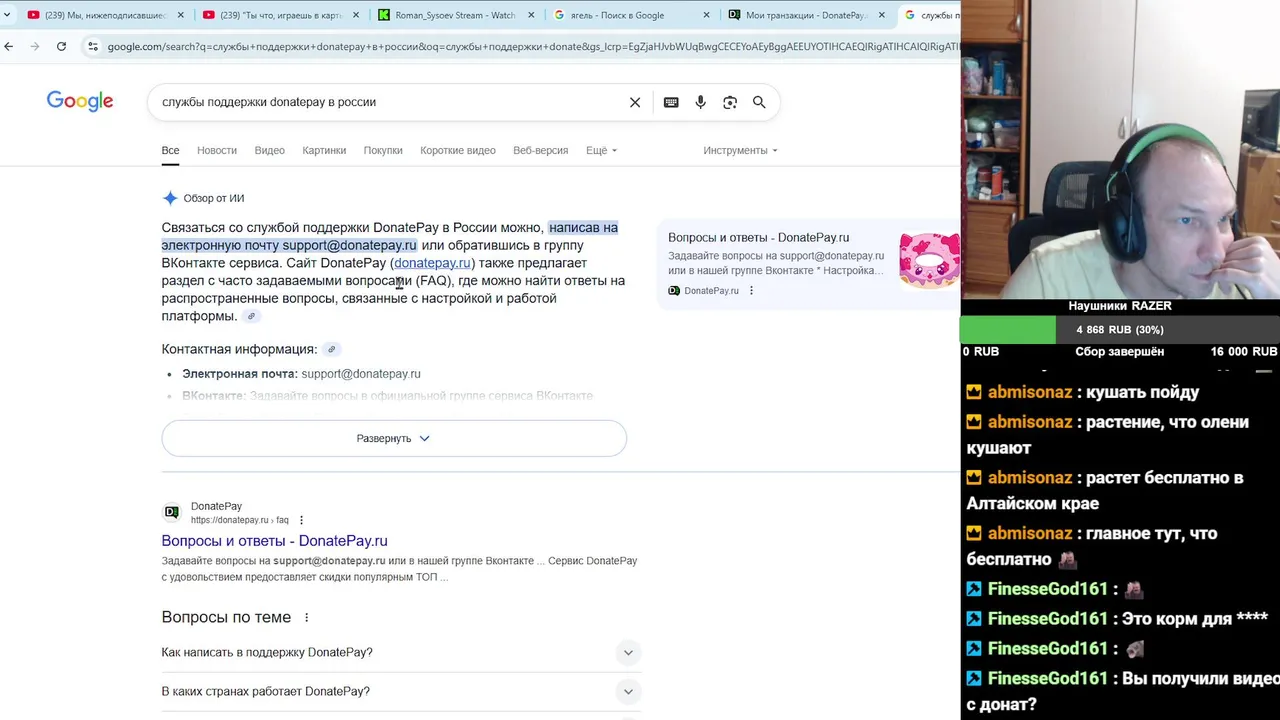This screenshot has width=1280, height=720.
Task: Open the three-dot menu of the DonatePay faq result
Action: coord(301,520)
